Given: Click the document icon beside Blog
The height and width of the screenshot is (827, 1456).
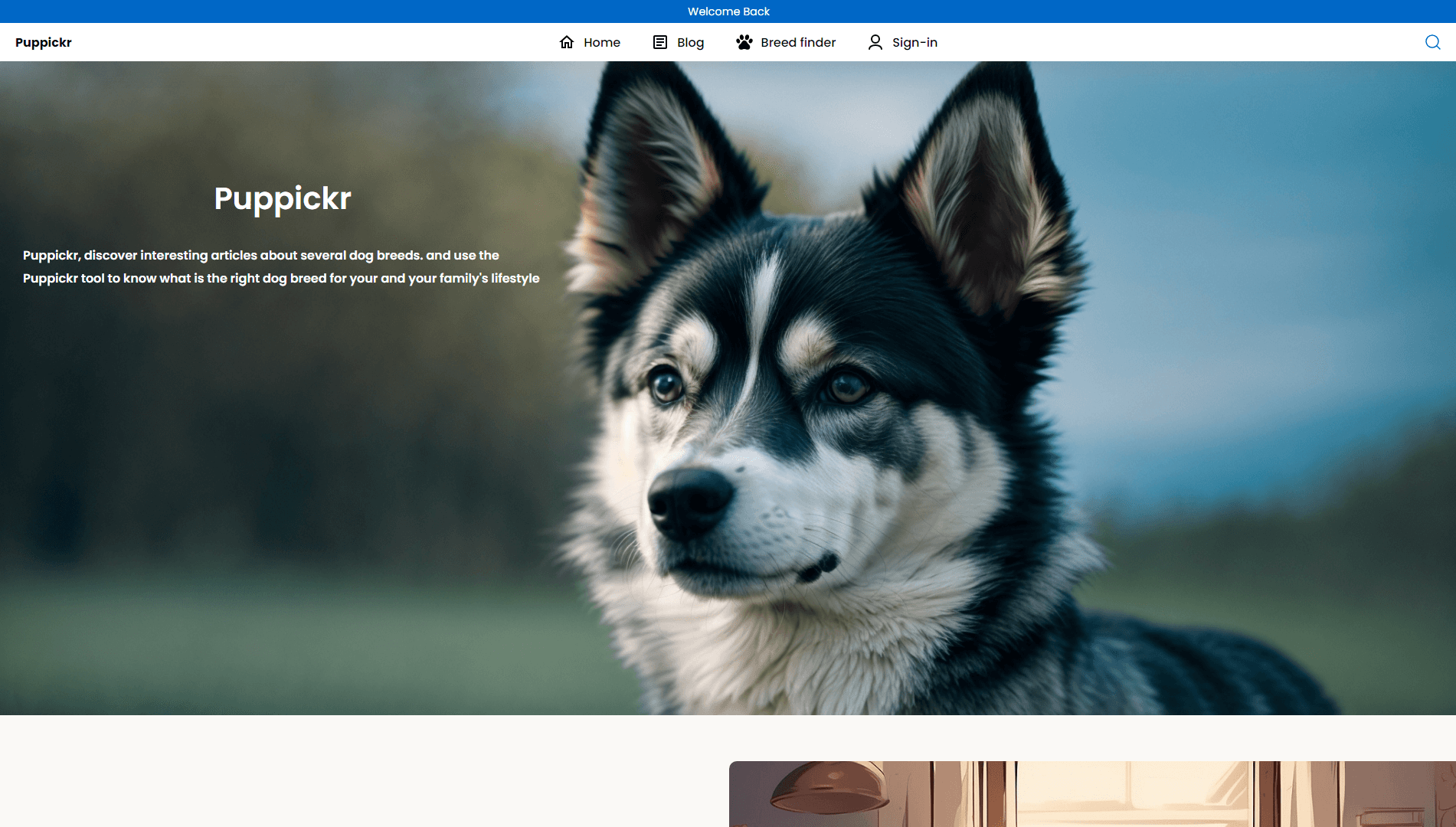Looking at the screenshot, I should point(659,42).
